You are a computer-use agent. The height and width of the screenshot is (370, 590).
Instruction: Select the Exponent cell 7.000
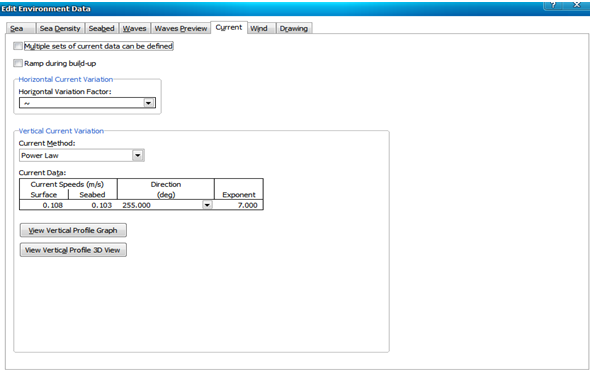click(239, 205)
